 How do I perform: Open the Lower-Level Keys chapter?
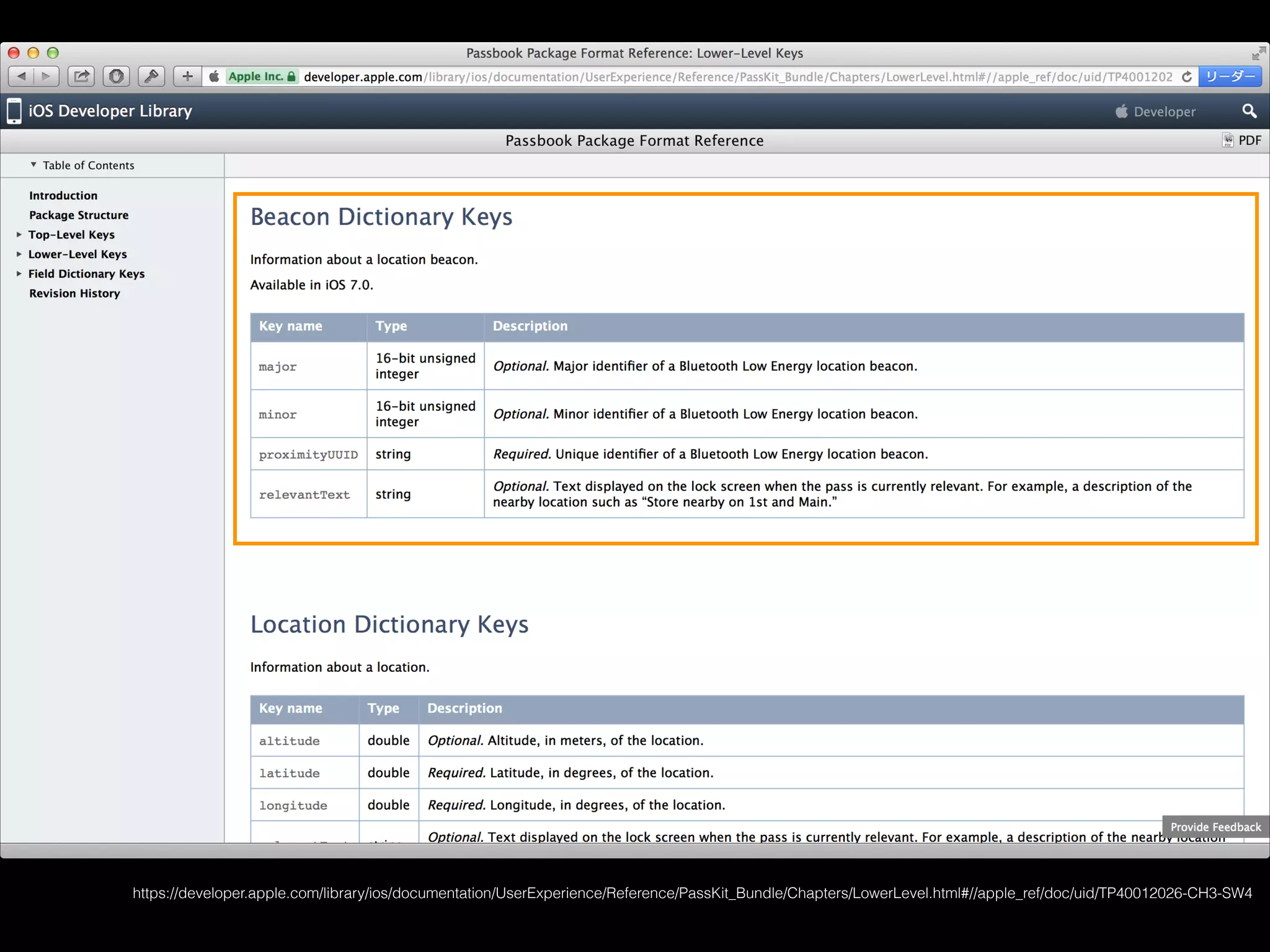pyautogui.click(x=78, y=254)
